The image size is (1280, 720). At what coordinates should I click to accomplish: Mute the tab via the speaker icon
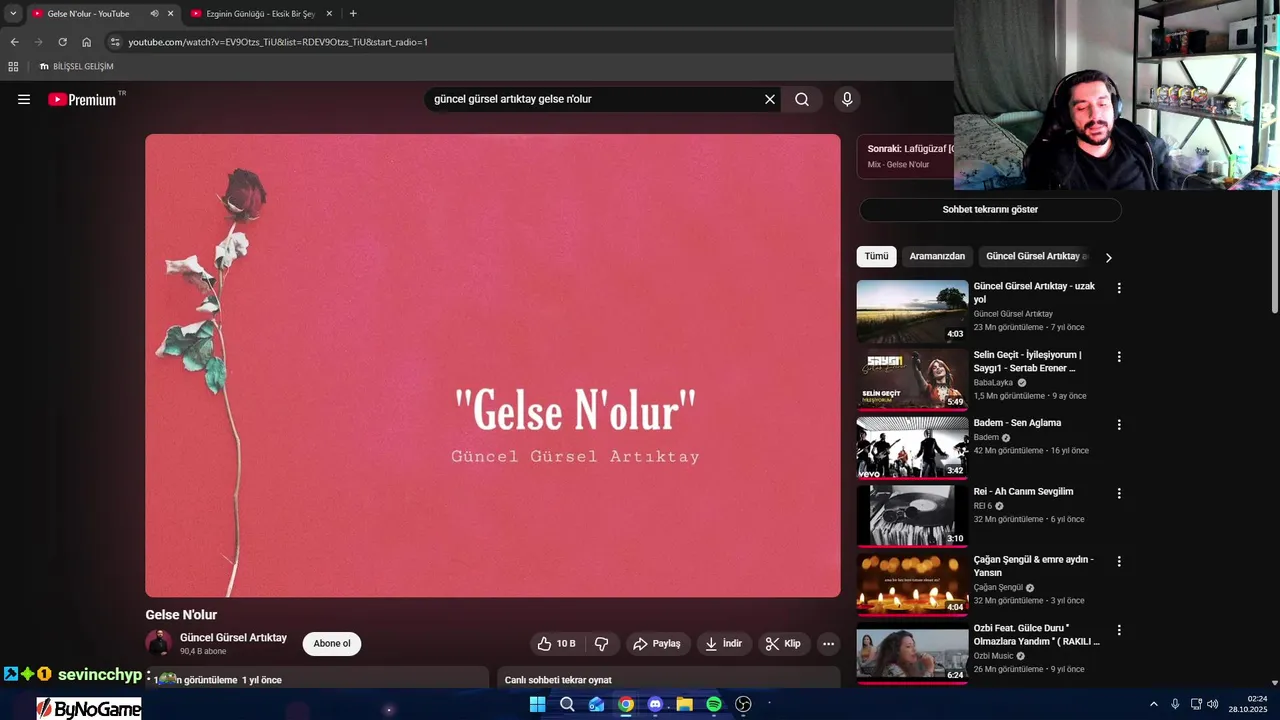[x=154, y=14]
